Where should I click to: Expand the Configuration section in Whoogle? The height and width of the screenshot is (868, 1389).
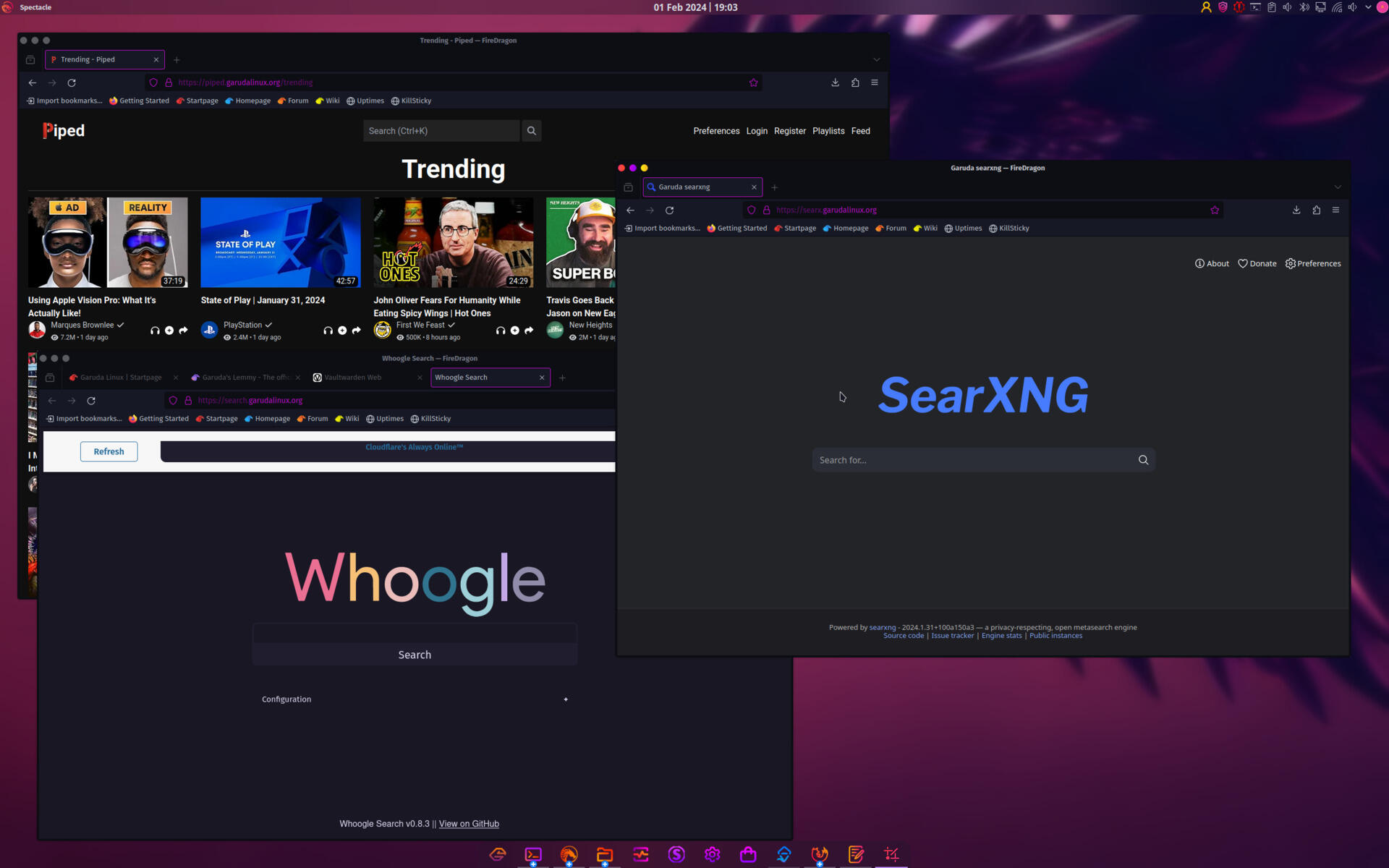pos(415,699)
